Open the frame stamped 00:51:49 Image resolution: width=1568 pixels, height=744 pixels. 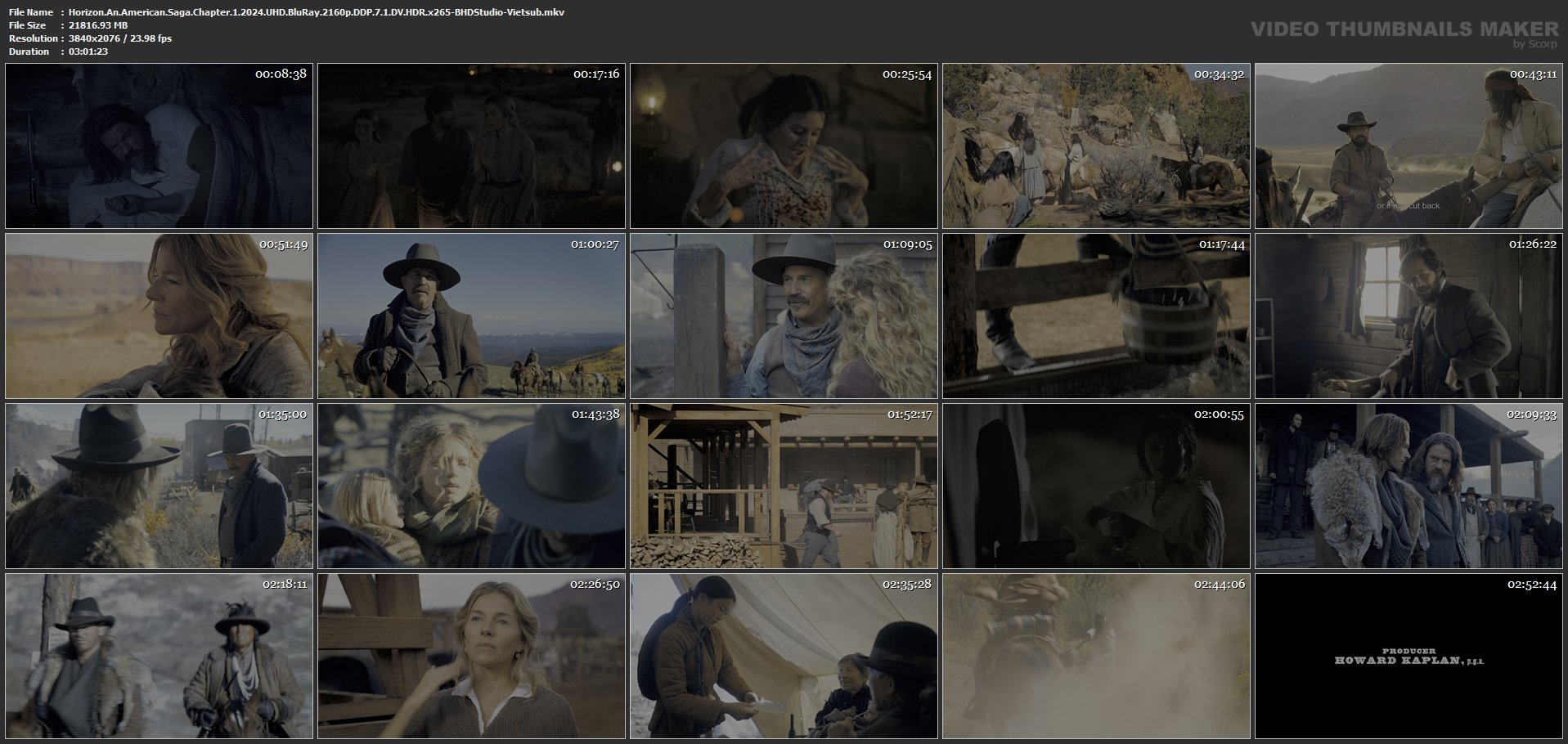tap(159, 316)
